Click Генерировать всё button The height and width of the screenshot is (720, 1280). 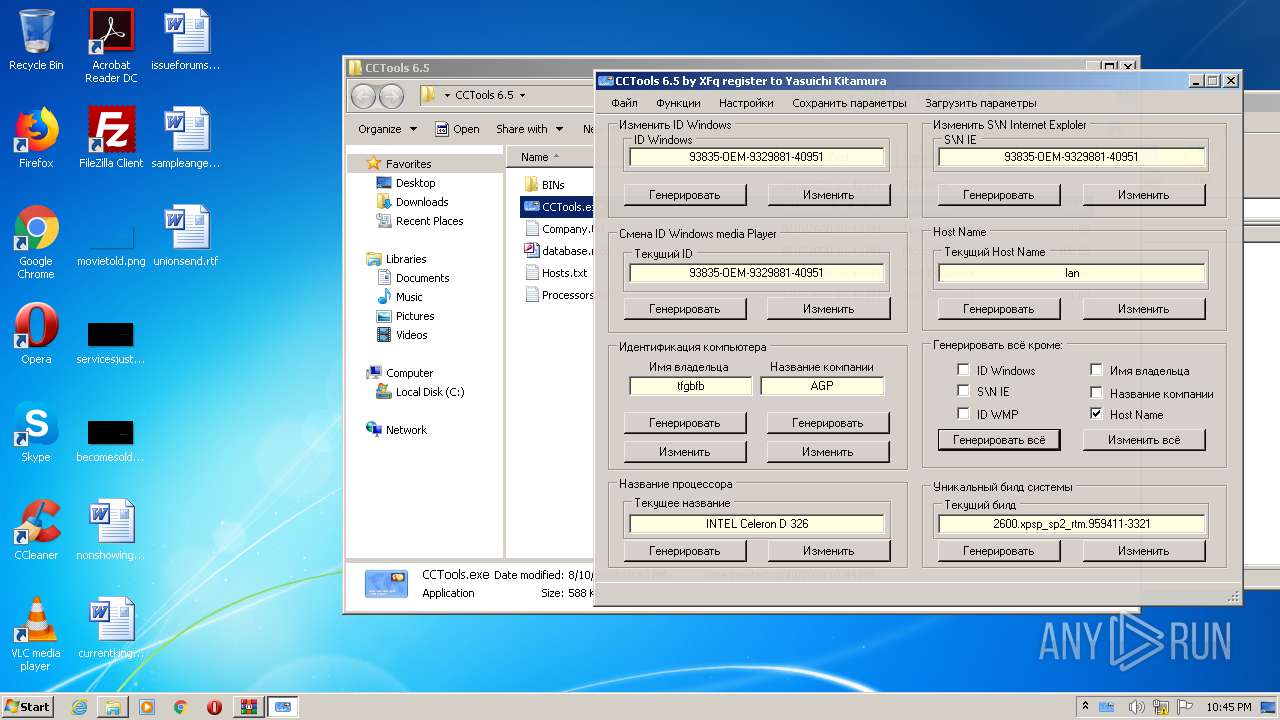[x=999, y=440]
